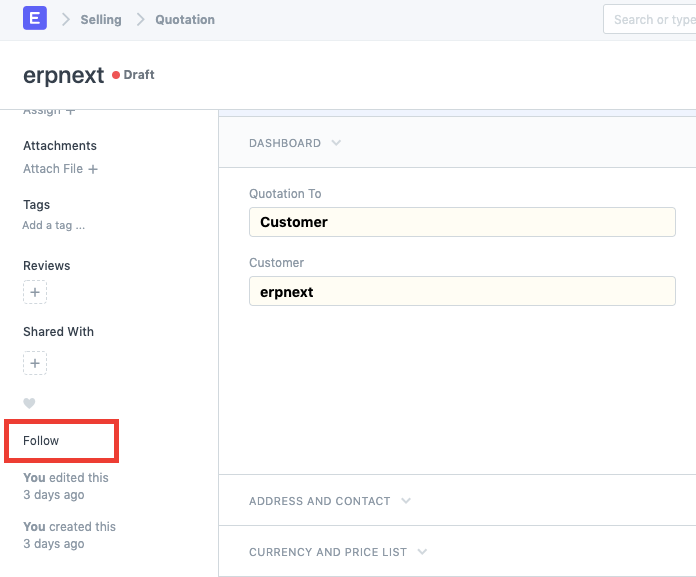Screen dimensions: 696x577
Task: Focus the search bar at the top
Action: [x=650, y=19]
